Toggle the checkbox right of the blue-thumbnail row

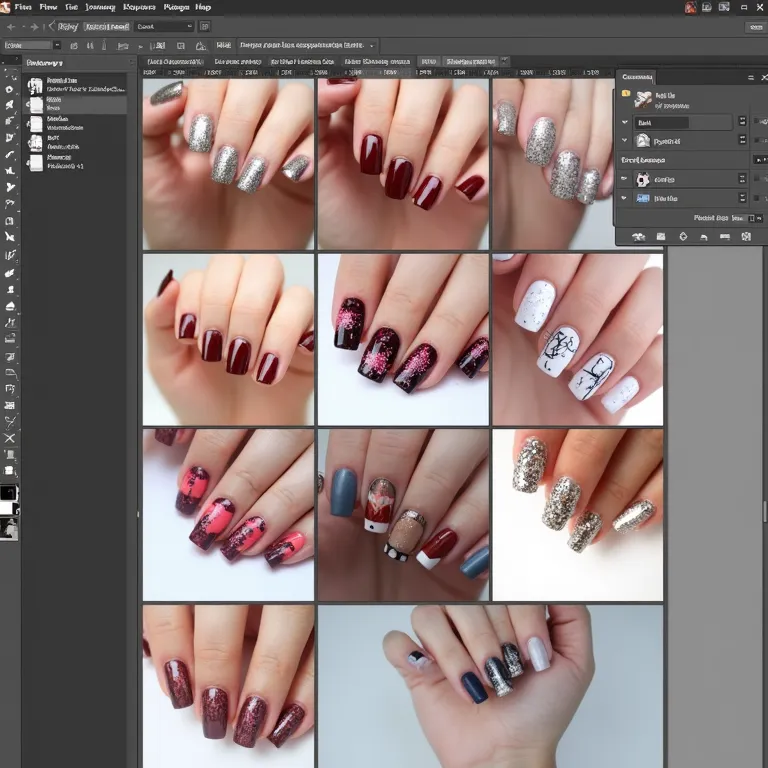click(758, 198)
